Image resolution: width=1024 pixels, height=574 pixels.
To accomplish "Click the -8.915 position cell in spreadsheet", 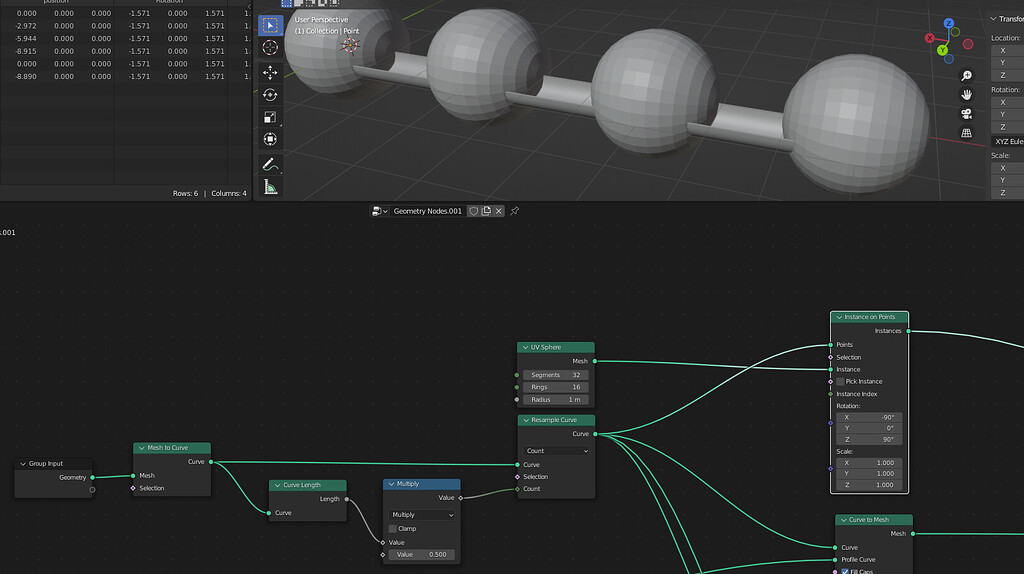I will (x=26, y=51).
